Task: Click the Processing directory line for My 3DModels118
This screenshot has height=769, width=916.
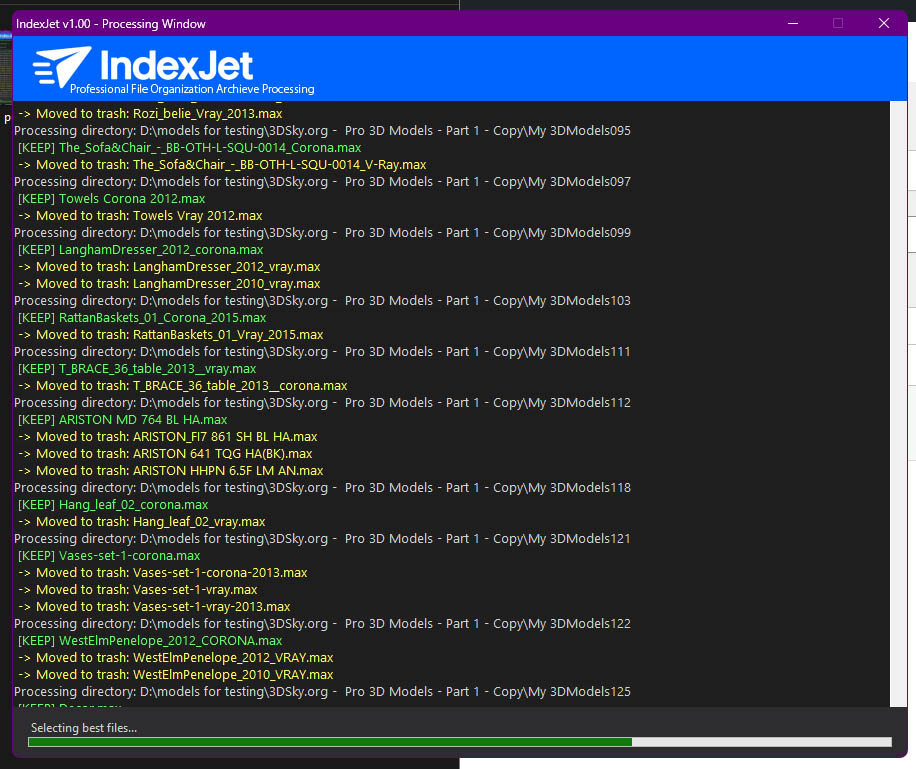Action: click(322, 488)
